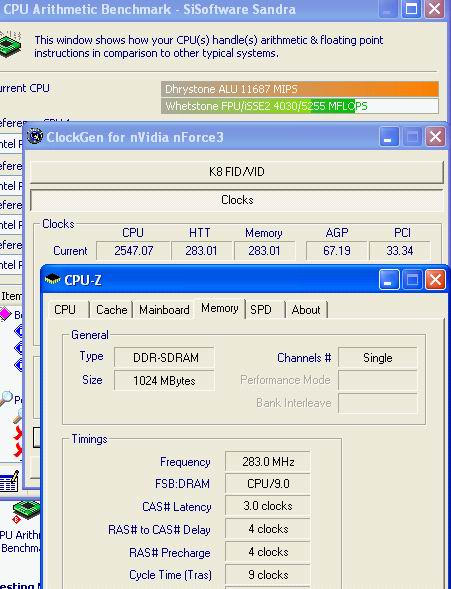Screen dimensions: 451x589
Task: Click the spreadsheet icon in Sandra's bottom-left
Action: click(9, 482)
